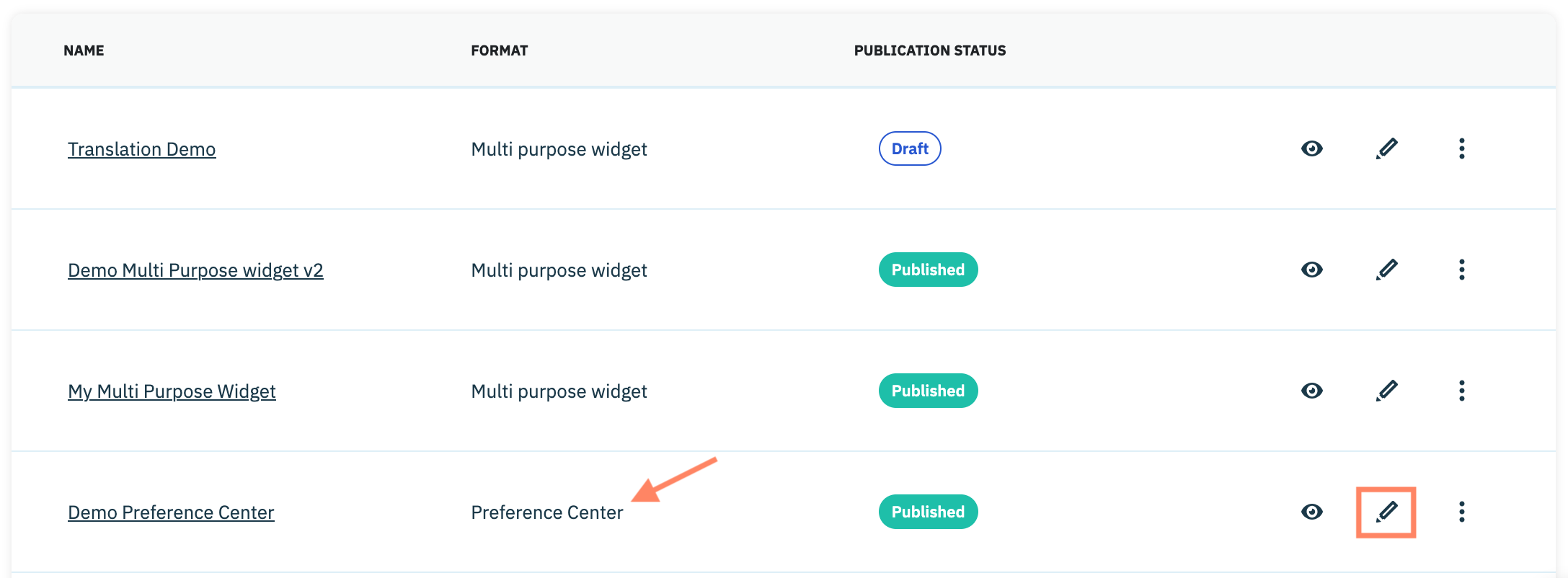Open the Translation Demo link
The image size is (1568, 578).
point(141,149)
